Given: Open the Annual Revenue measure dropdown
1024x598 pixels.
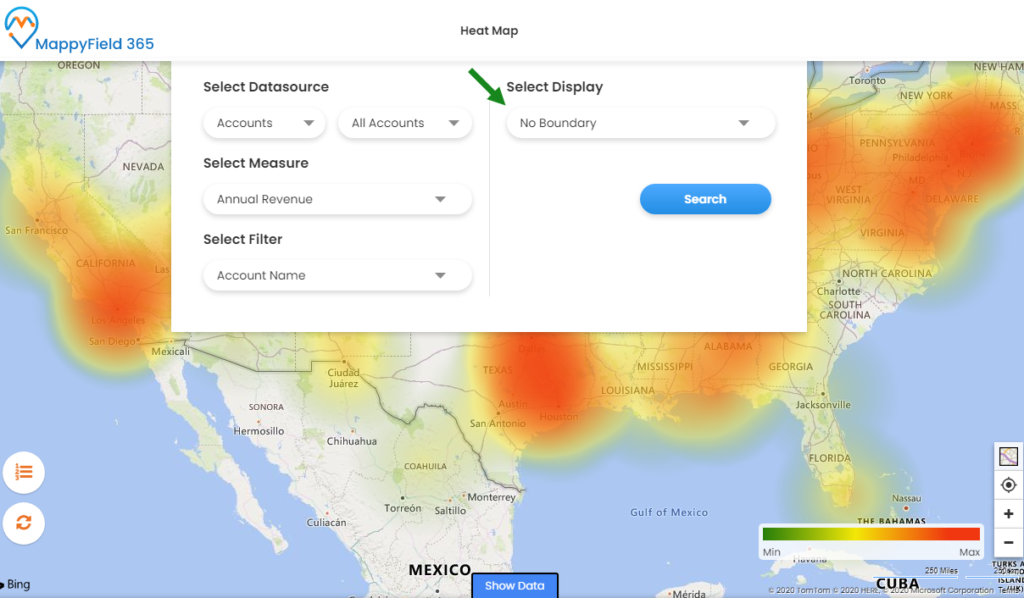Looking at the screenshot, I should 337,199.
